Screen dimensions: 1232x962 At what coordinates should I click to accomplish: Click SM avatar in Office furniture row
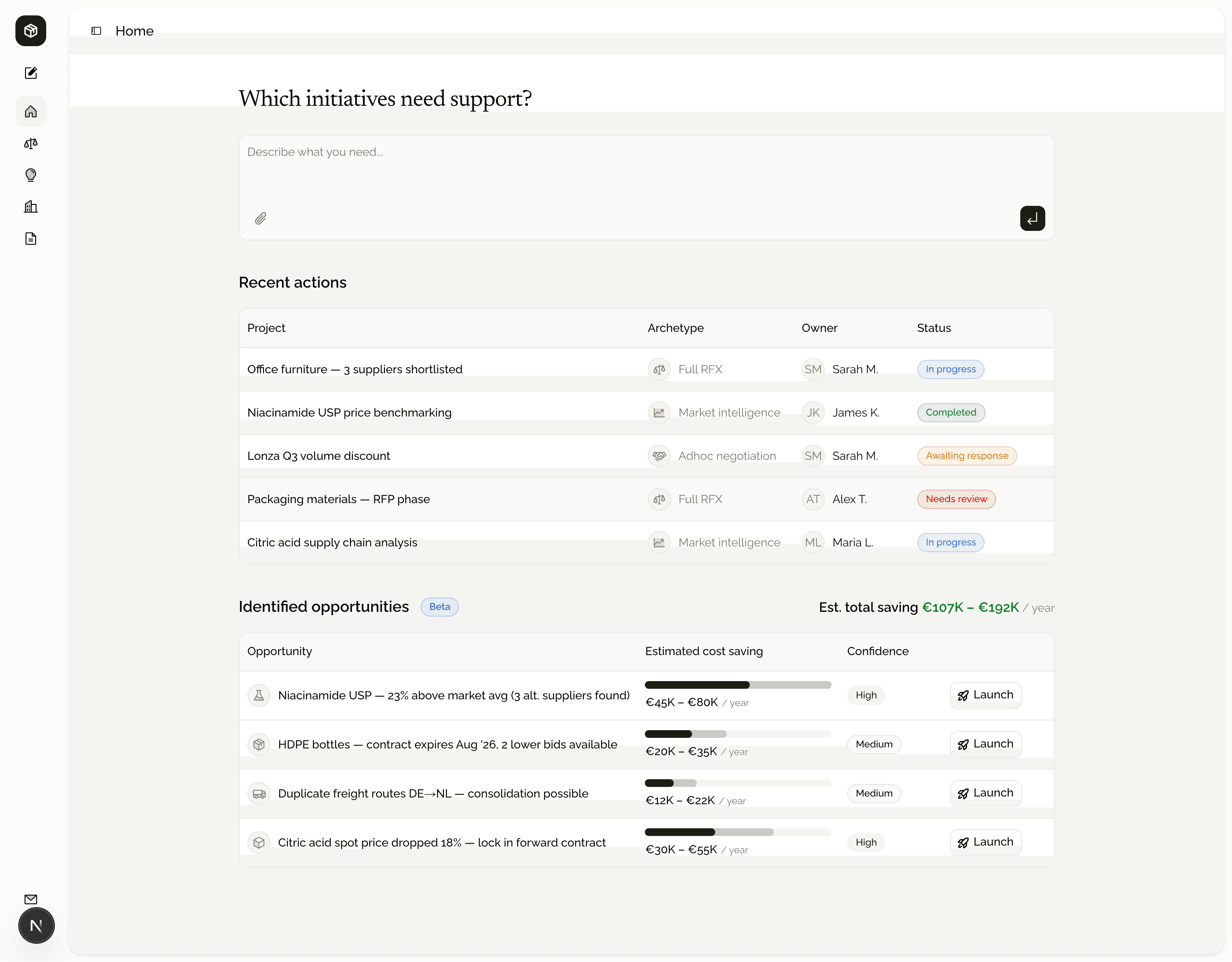(813, 369)
